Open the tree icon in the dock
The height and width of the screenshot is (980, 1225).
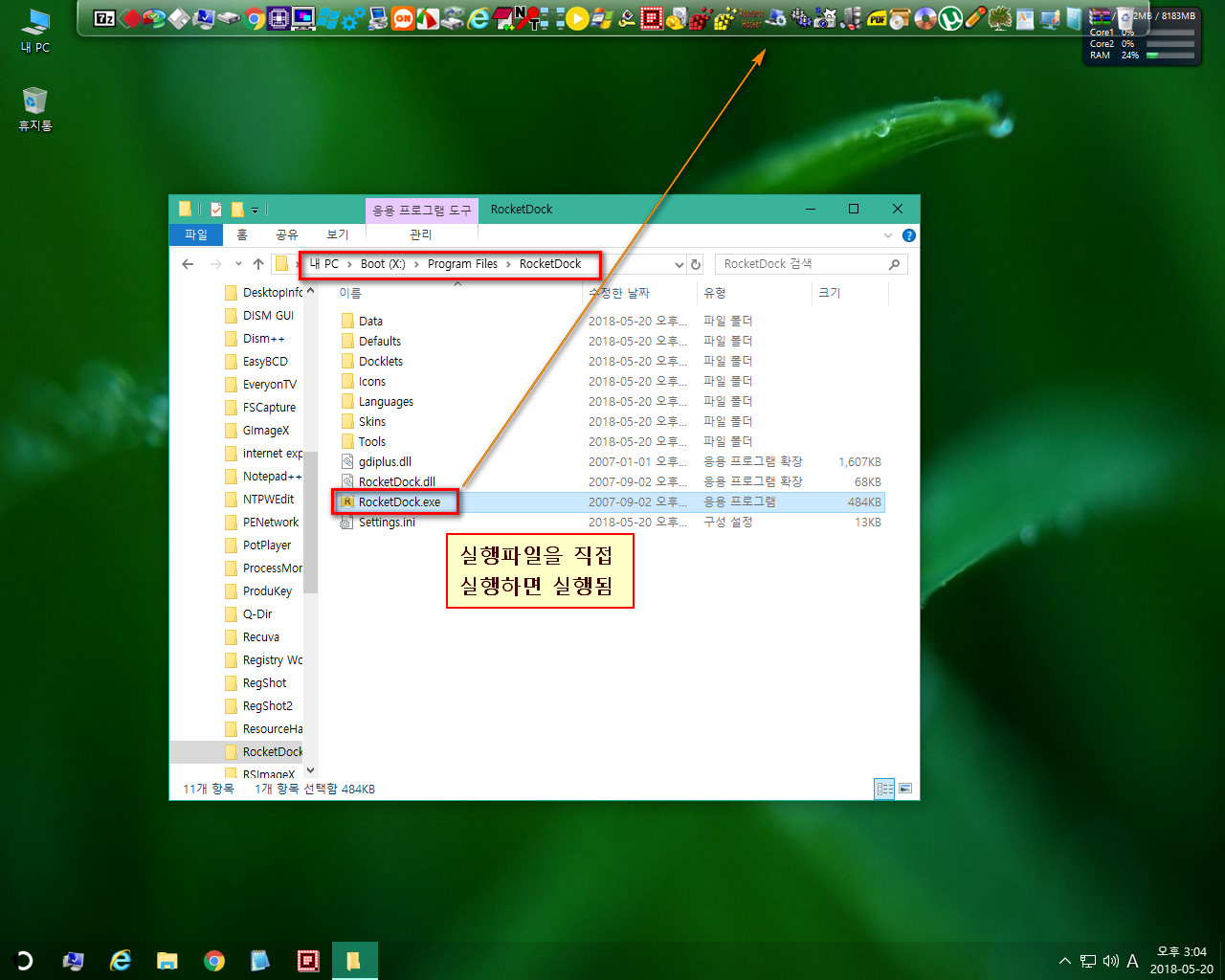tap(999, 18)
